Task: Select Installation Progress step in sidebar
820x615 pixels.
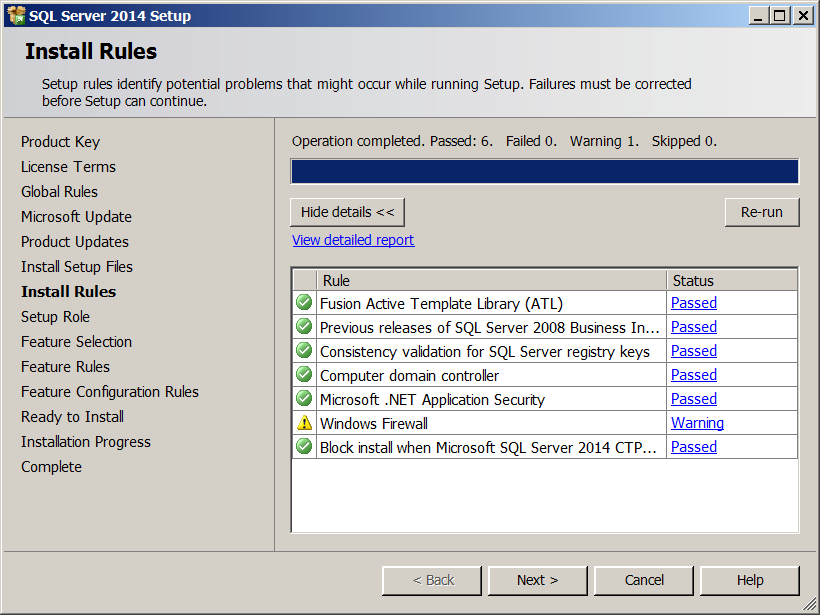Action: (86, 442)
